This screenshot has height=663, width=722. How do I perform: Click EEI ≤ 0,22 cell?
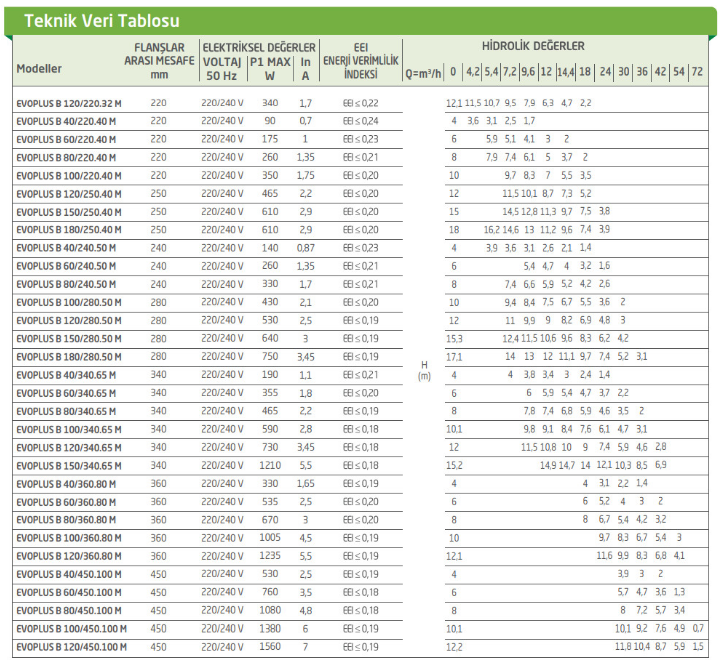[361, 103]
